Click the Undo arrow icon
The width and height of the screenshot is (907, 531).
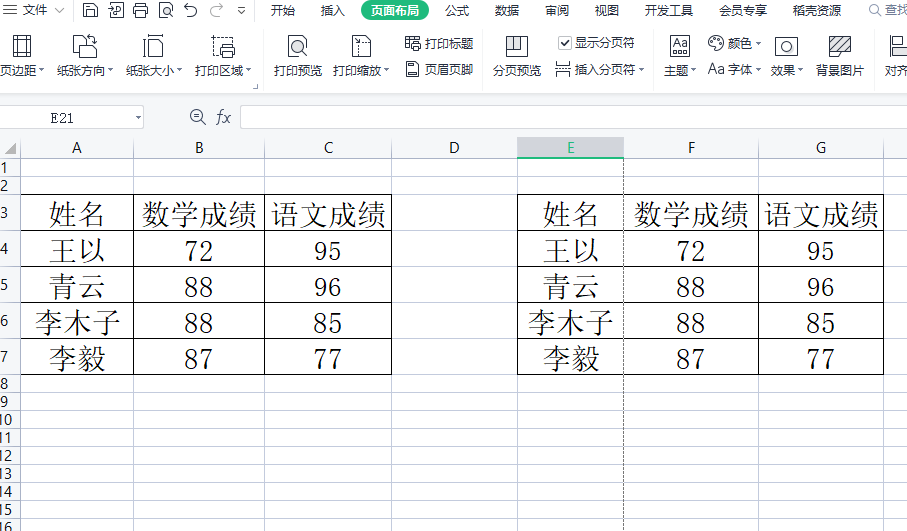click(x=191, y=10)
